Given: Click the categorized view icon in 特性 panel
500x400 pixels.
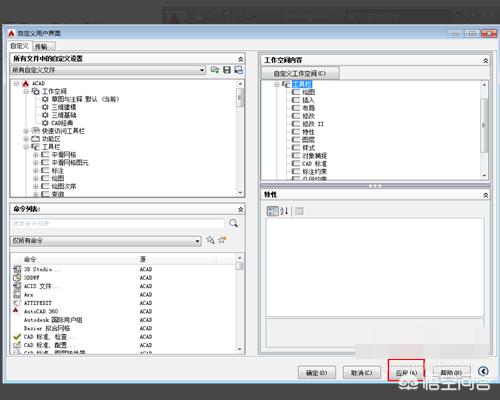Looking at the screenshot, I should pyautogui.click(x=272, y=211).
